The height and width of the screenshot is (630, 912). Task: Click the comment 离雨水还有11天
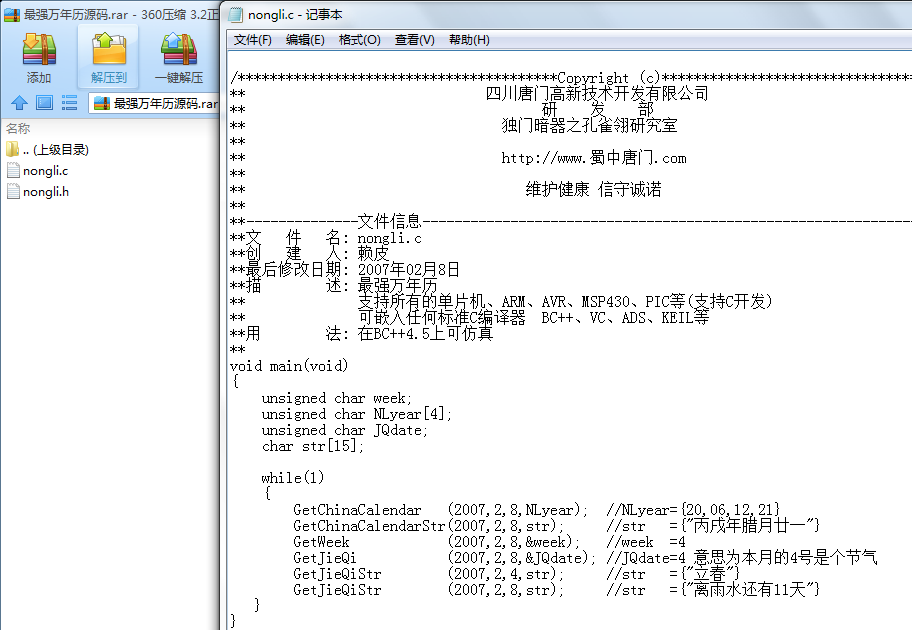pos(713,590)
